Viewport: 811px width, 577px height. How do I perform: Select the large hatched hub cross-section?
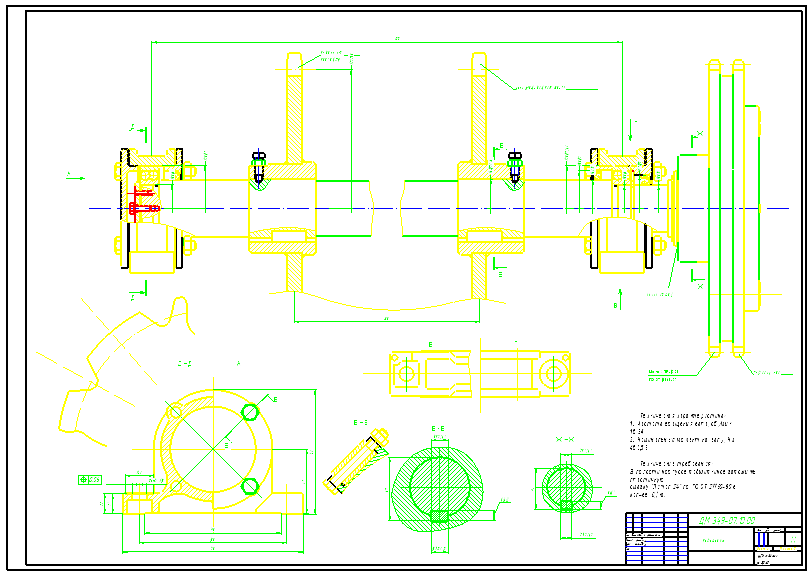pos(439,489)
